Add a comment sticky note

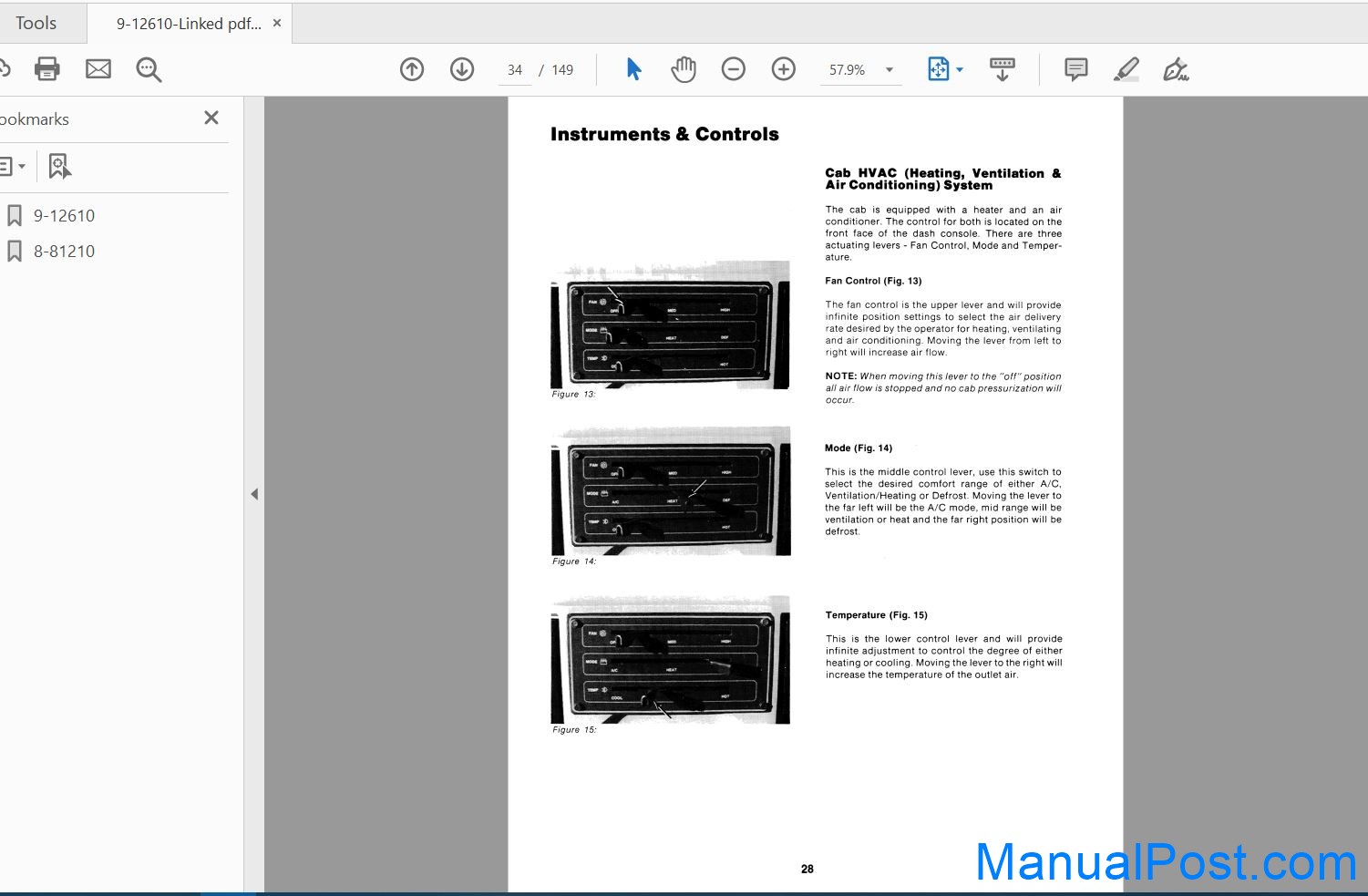(1076, 69)
